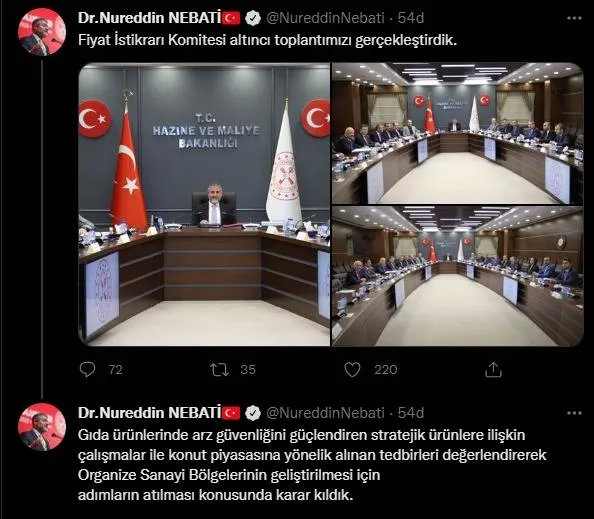Viewport: 594px width, 519px height.
Task: Open the bottom-right meeting room photo
Action: (x=458, y=276)
